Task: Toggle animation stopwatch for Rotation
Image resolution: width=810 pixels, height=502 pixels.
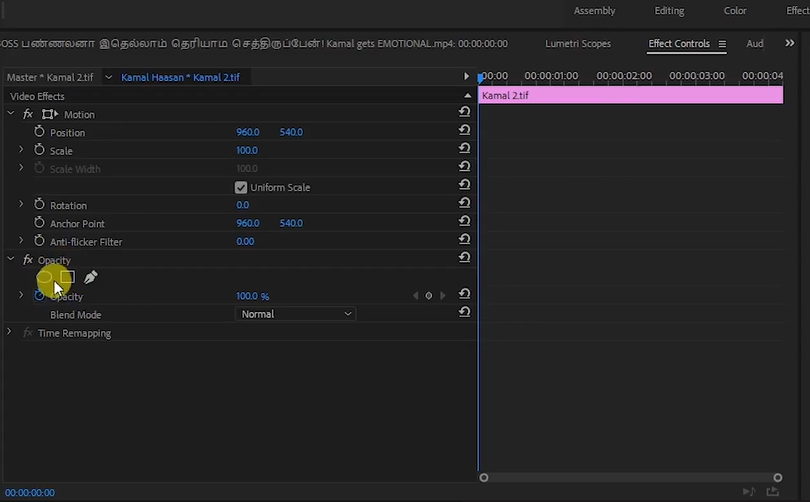Action: pos(39,204)
